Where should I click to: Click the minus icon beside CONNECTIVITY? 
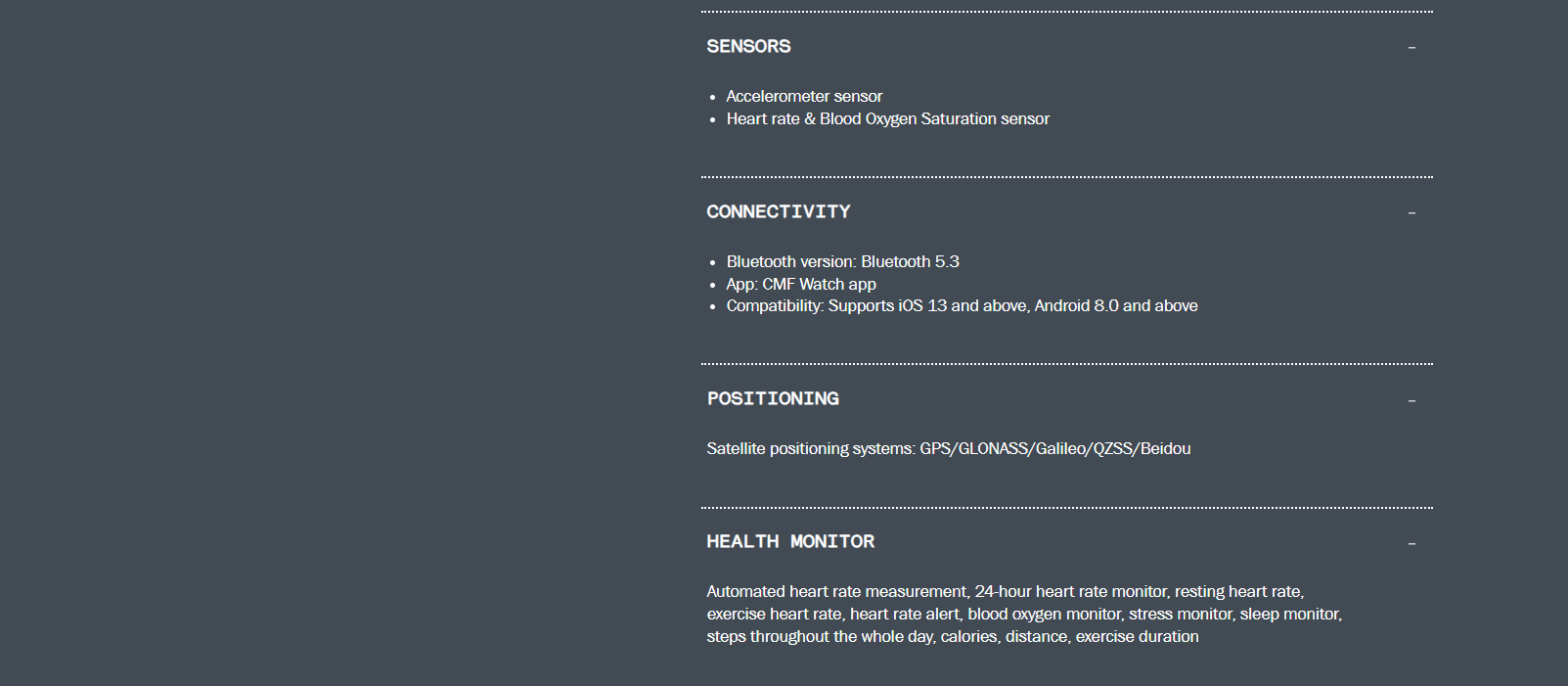1411,212
